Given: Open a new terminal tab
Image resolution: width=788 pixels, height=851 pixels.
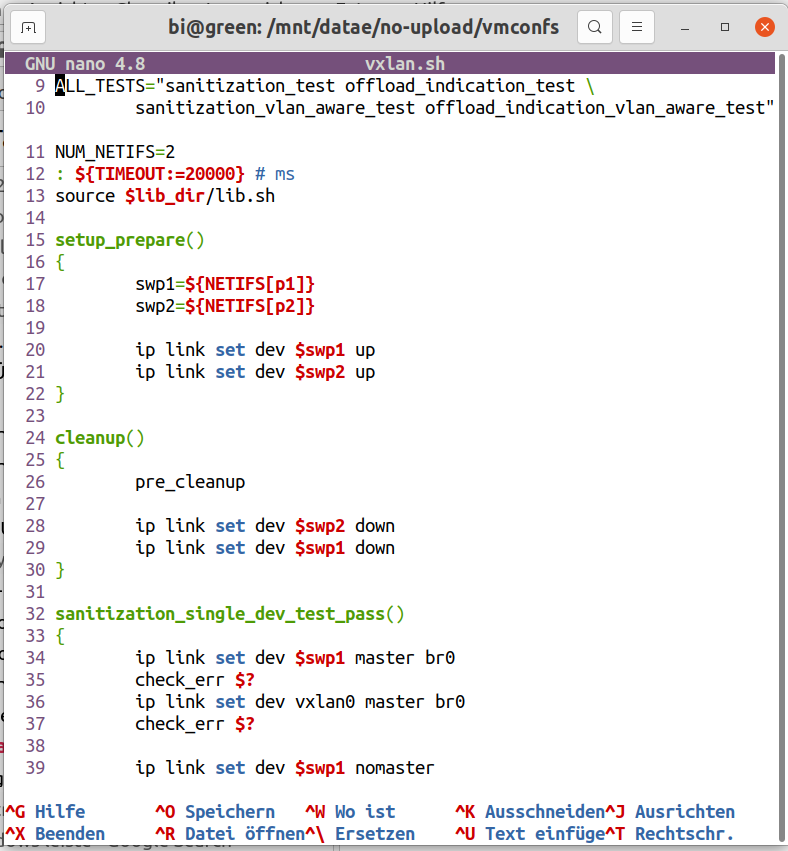Looking at the screenshot, I should pos(30,27).
